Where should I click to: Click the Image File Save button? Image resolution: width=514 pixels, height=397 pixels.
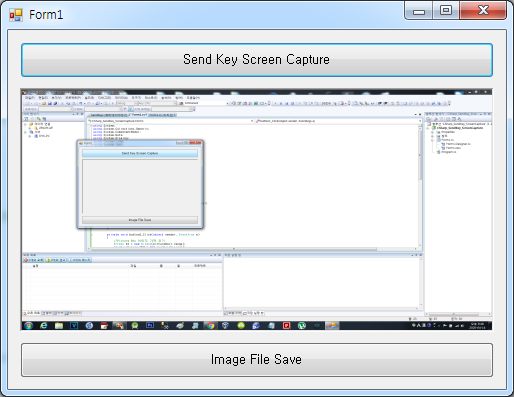coord(257,360)
